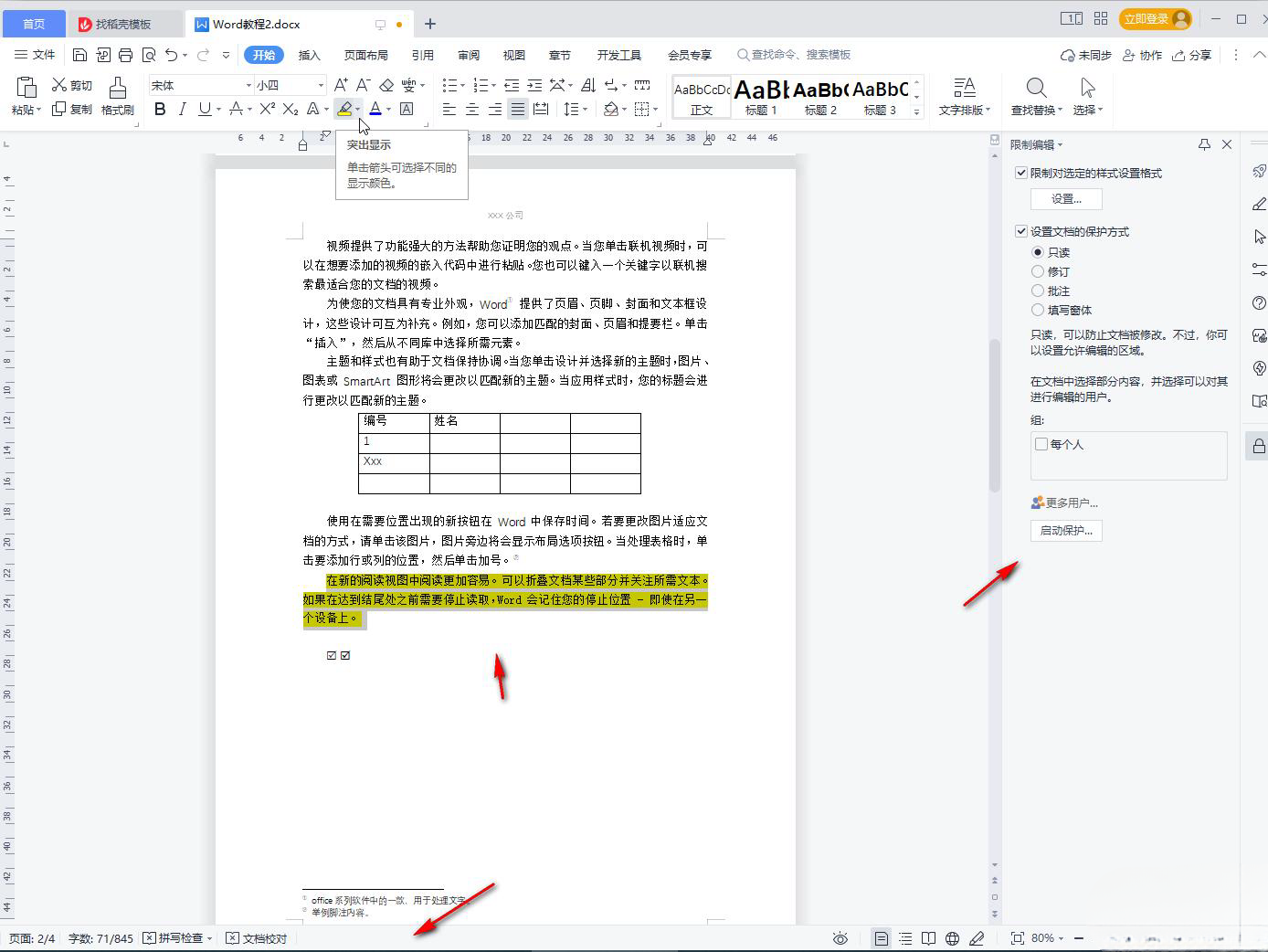Justify the paragraph text

point(518,109)
